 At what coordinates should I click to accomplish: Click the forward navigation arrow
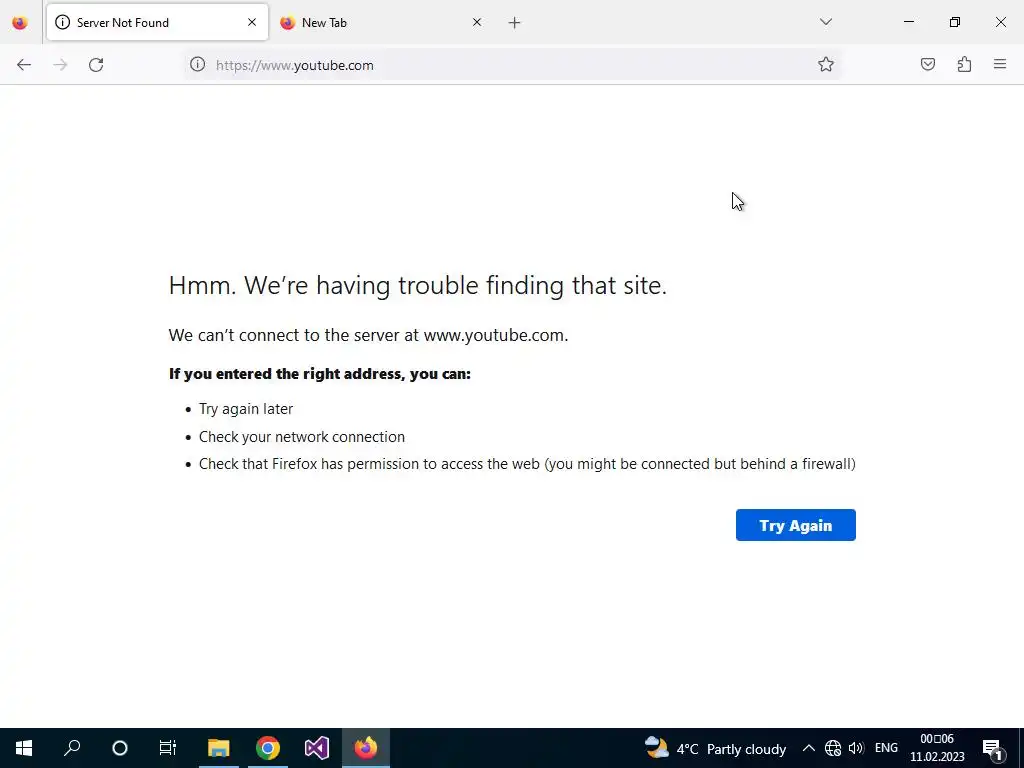click(60, 65)
